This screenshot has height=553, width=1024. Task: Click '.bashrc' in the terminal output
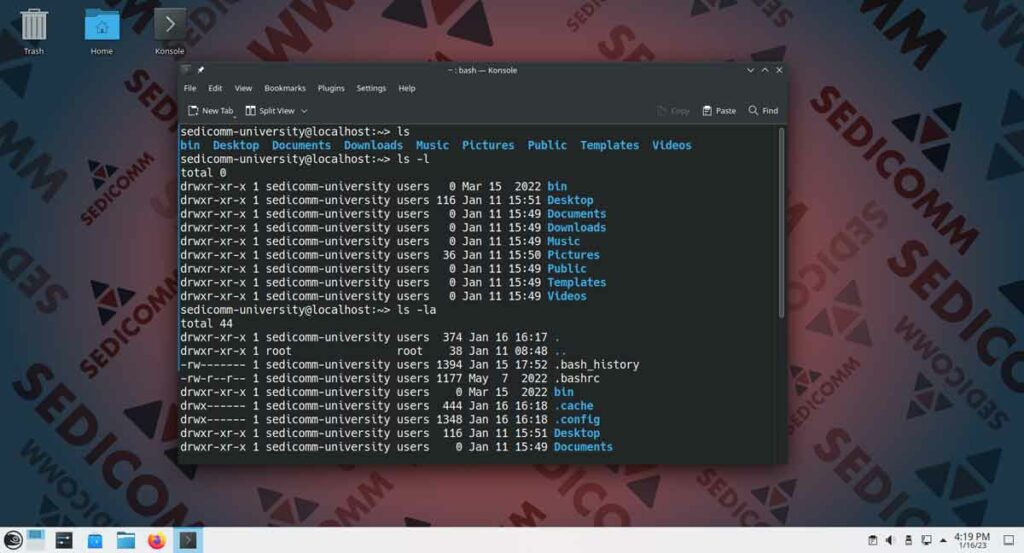(x=577, y=378)
